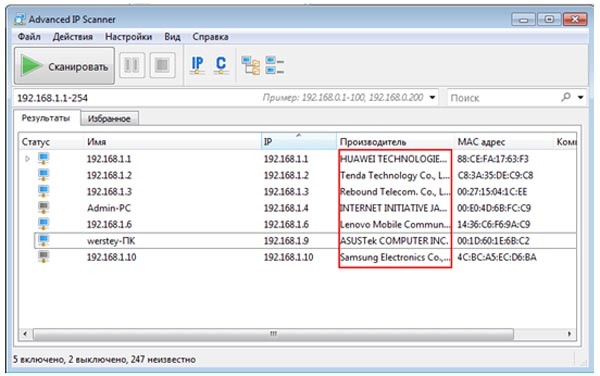The image size is (600, 376).
Task: Click the offline computer icon for Admin-PC
Action: click(44, 207)
